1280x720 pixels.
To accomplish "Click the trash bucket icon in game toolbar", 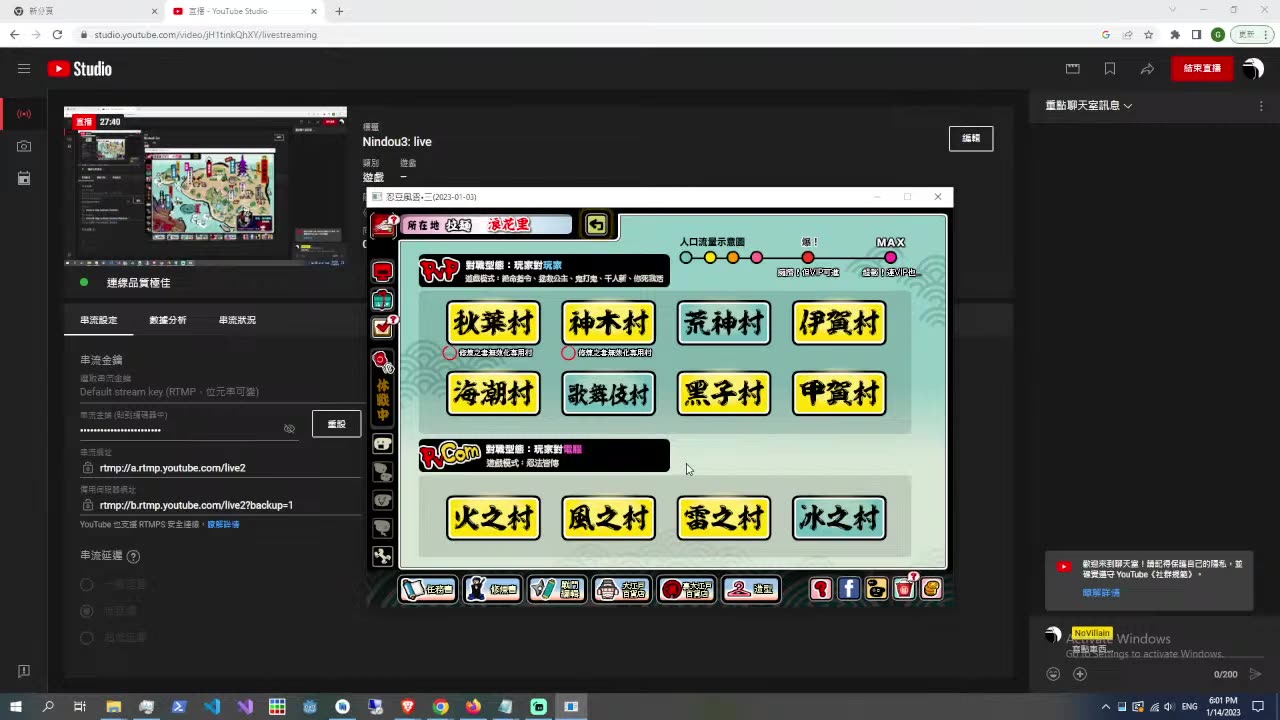I will tap(904, 589).
